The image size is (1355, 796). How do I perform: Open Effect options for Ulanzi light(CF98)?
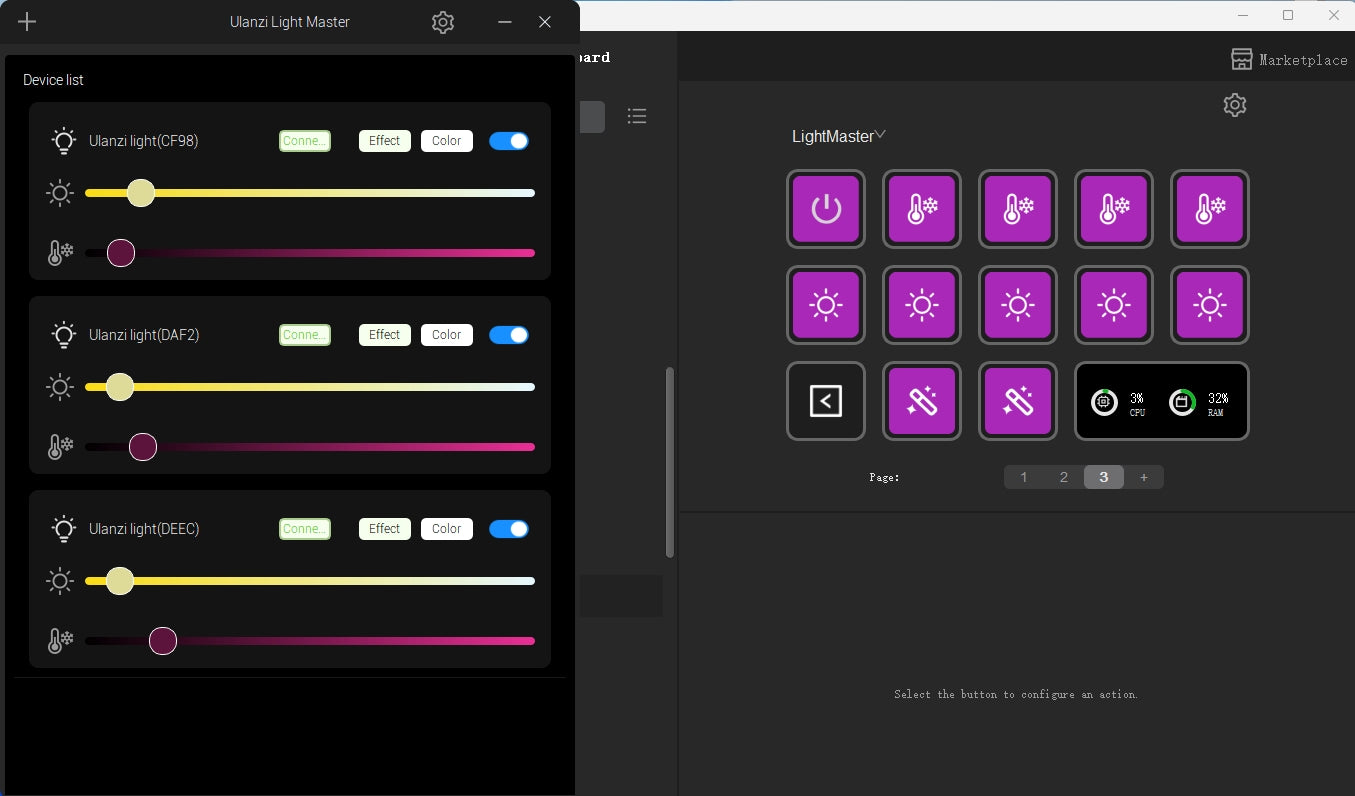tap(384, 141)
